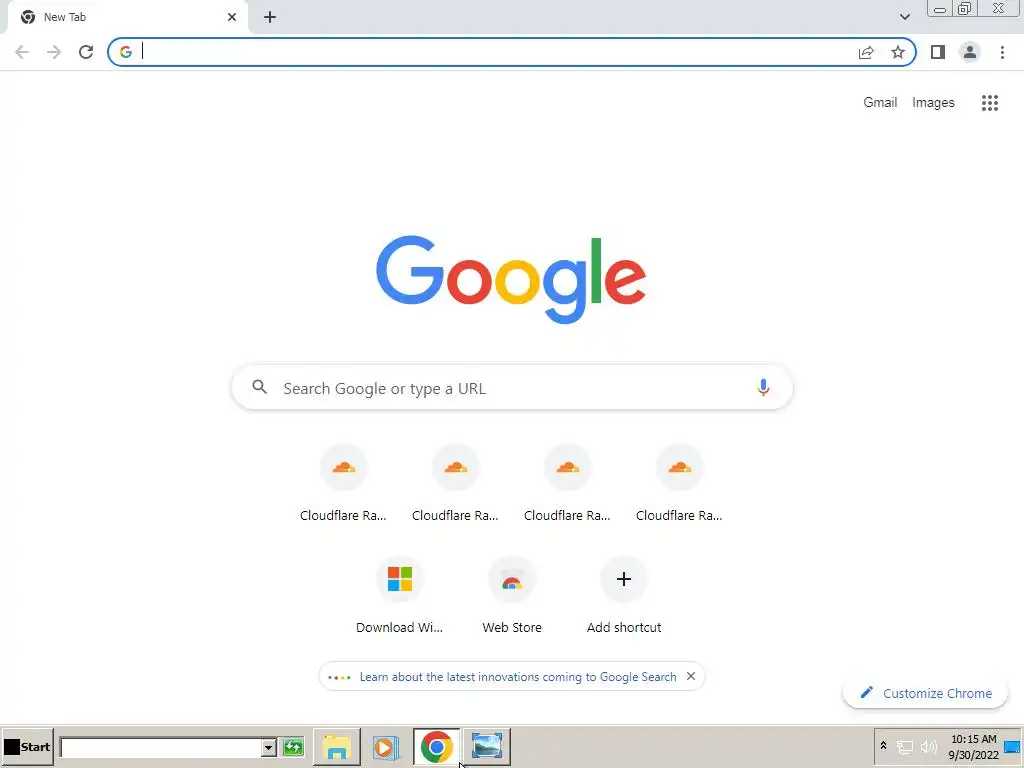Dismiss the Google Search innovations banner
Screen dimensions: 1024x768
coord(691,676)
